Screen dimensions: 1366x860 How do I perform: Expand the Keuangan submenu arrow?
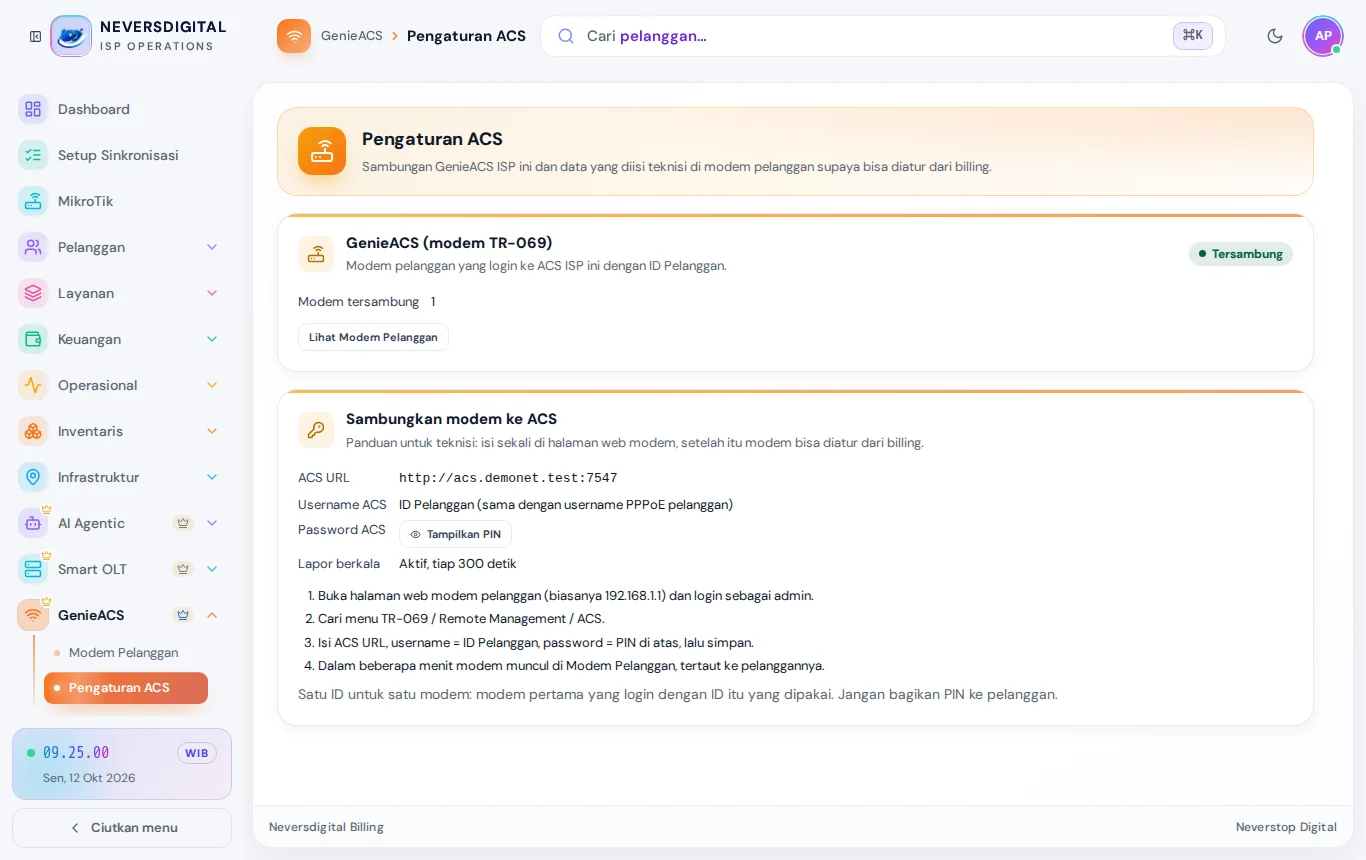pos(212,339)
